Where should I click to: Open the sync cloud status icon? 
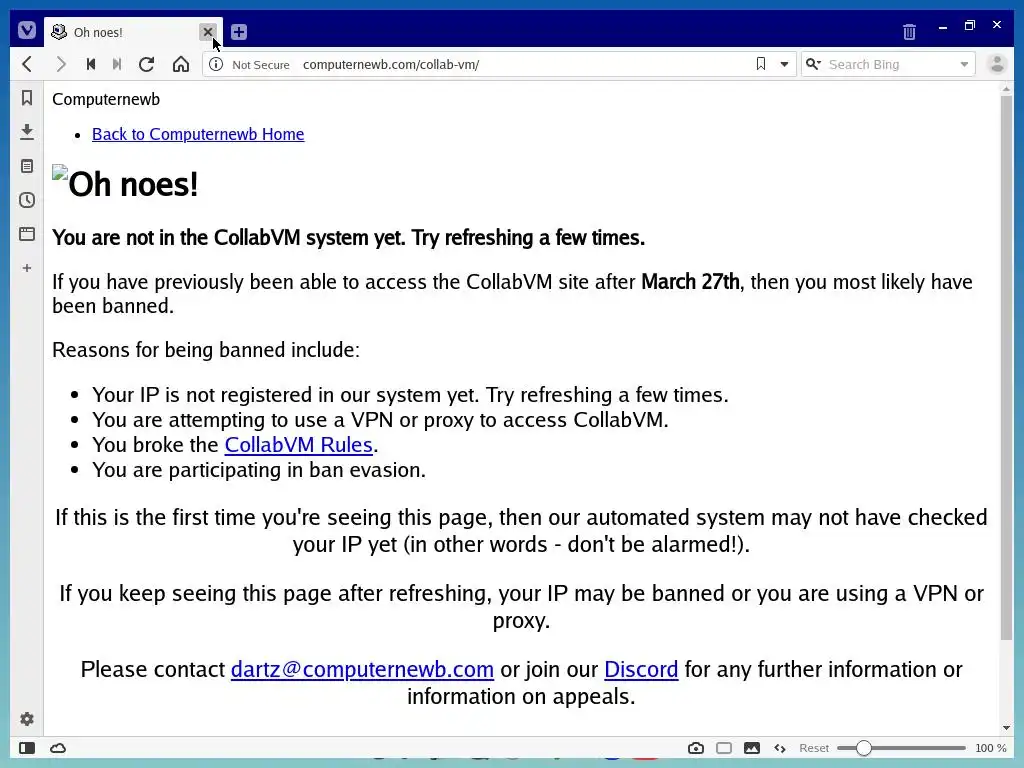coord(58,748)
